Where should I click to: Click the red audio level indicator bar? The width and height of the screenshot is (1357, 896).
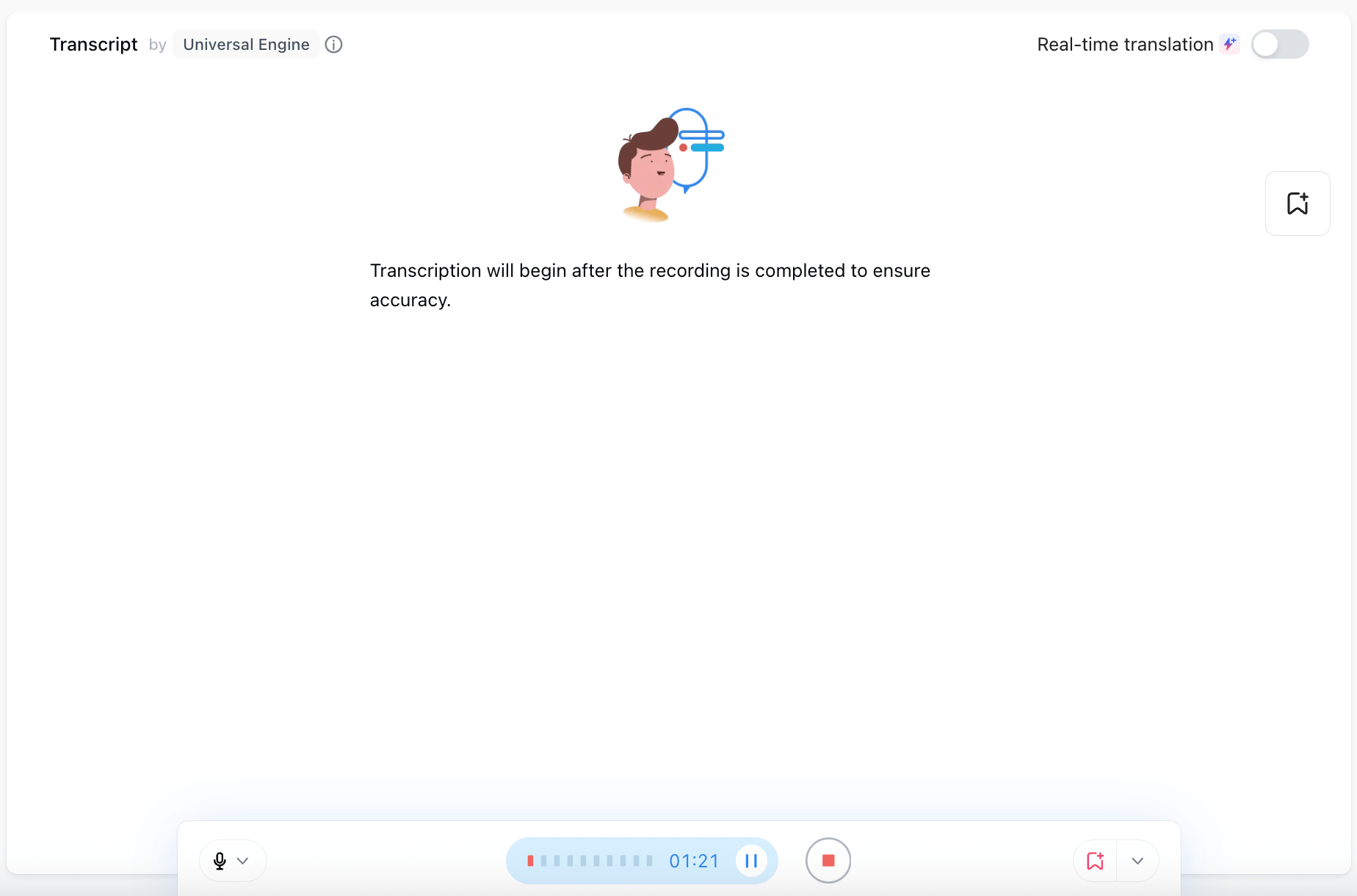pos(530,861)
